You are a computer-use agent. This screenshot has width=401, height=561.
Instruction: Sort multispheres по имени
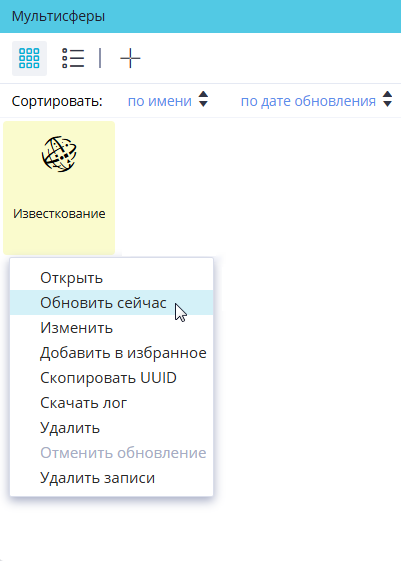(x=160, y=101)
